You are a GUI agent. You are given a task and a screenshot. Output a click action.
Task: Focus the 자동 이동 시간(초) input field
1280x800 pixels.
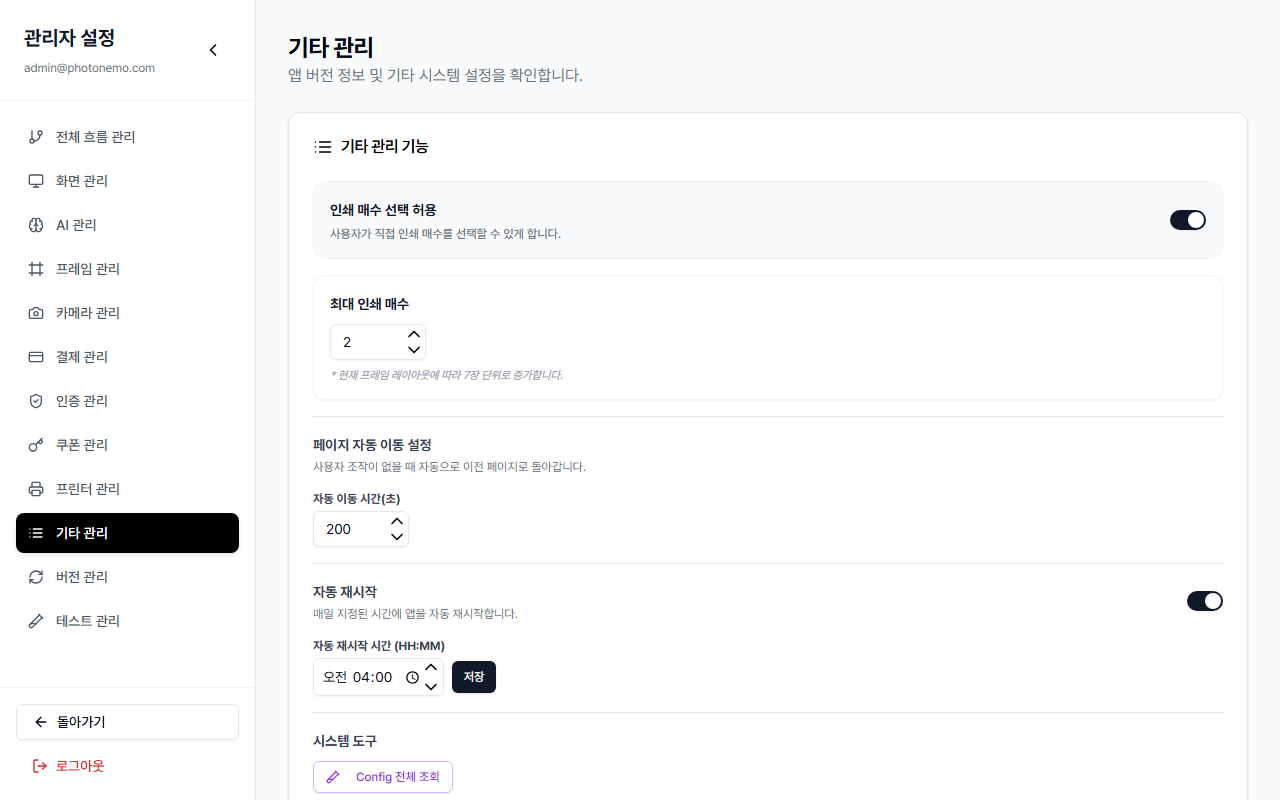click(349, 529)
